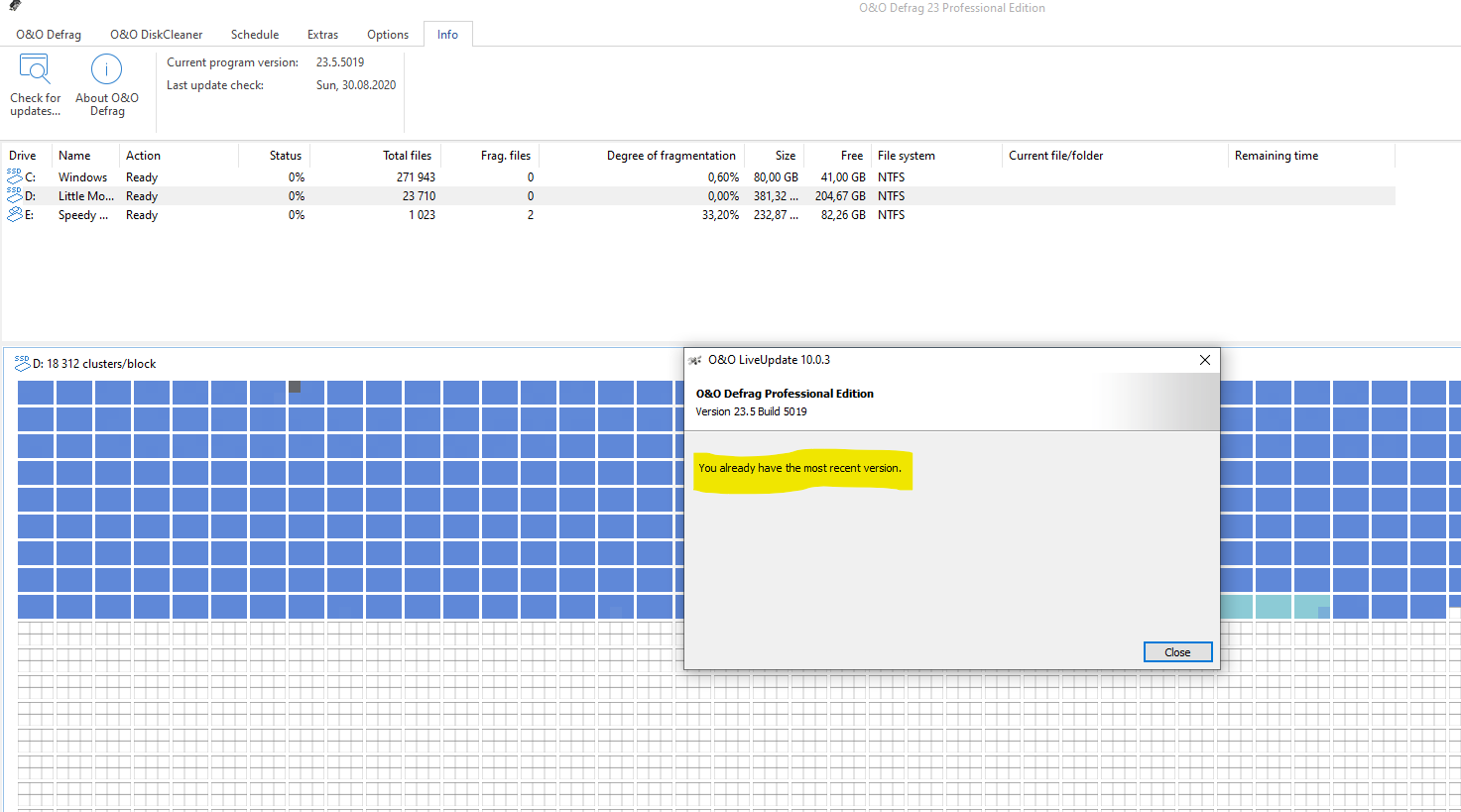Sort drives by Total files column
This screenshot has width=1461, height=812.
(x=407, y=156)
